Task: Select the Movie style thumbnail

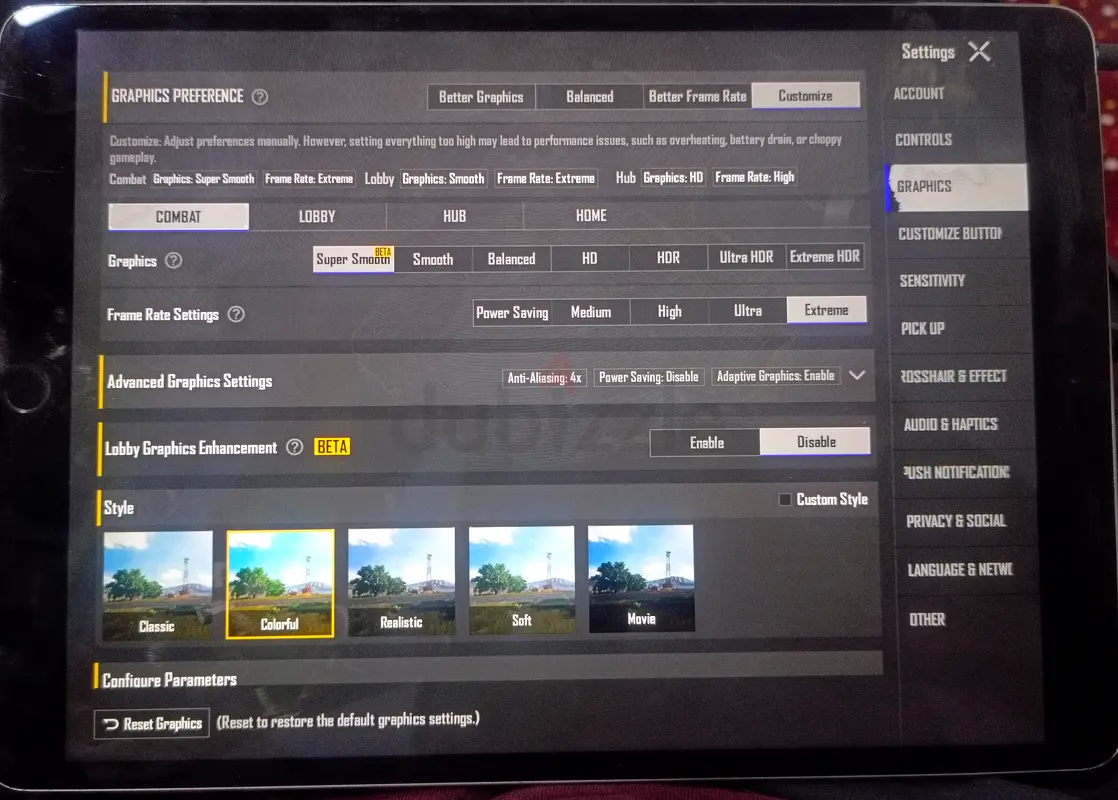Action: tap(641, 579)
